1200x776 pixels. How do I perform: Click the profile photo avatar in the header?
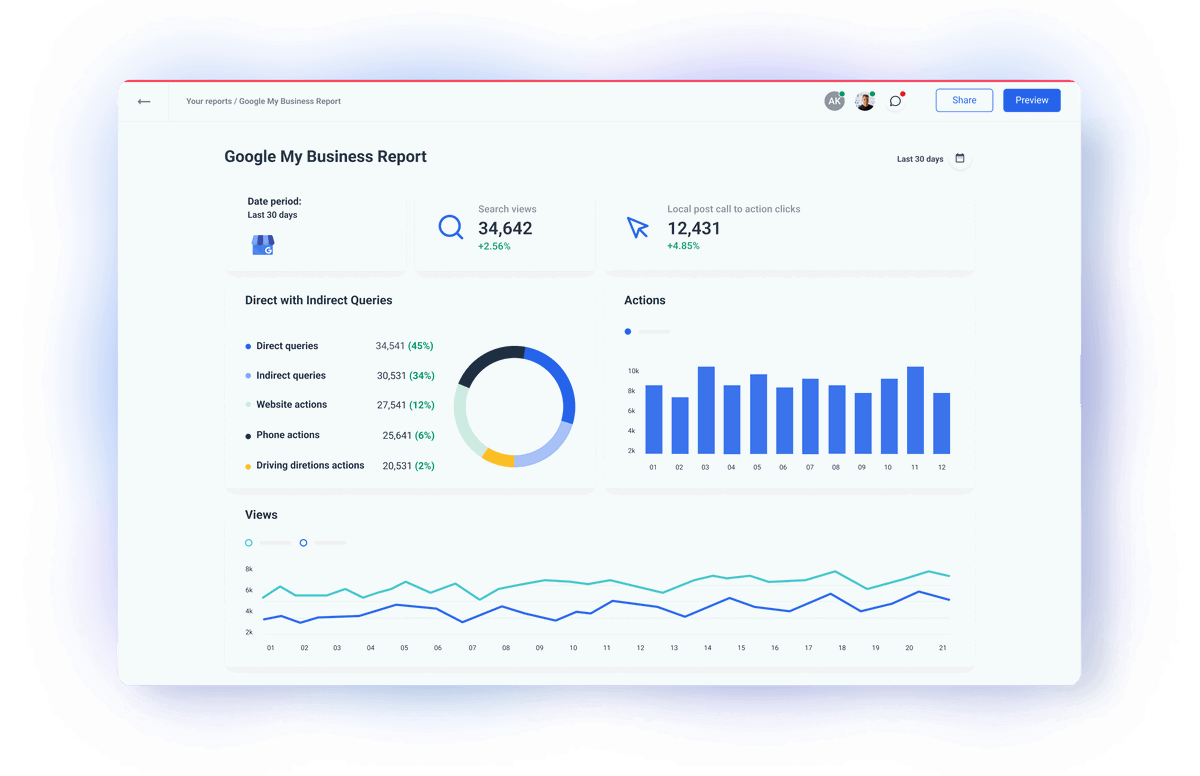864,100
